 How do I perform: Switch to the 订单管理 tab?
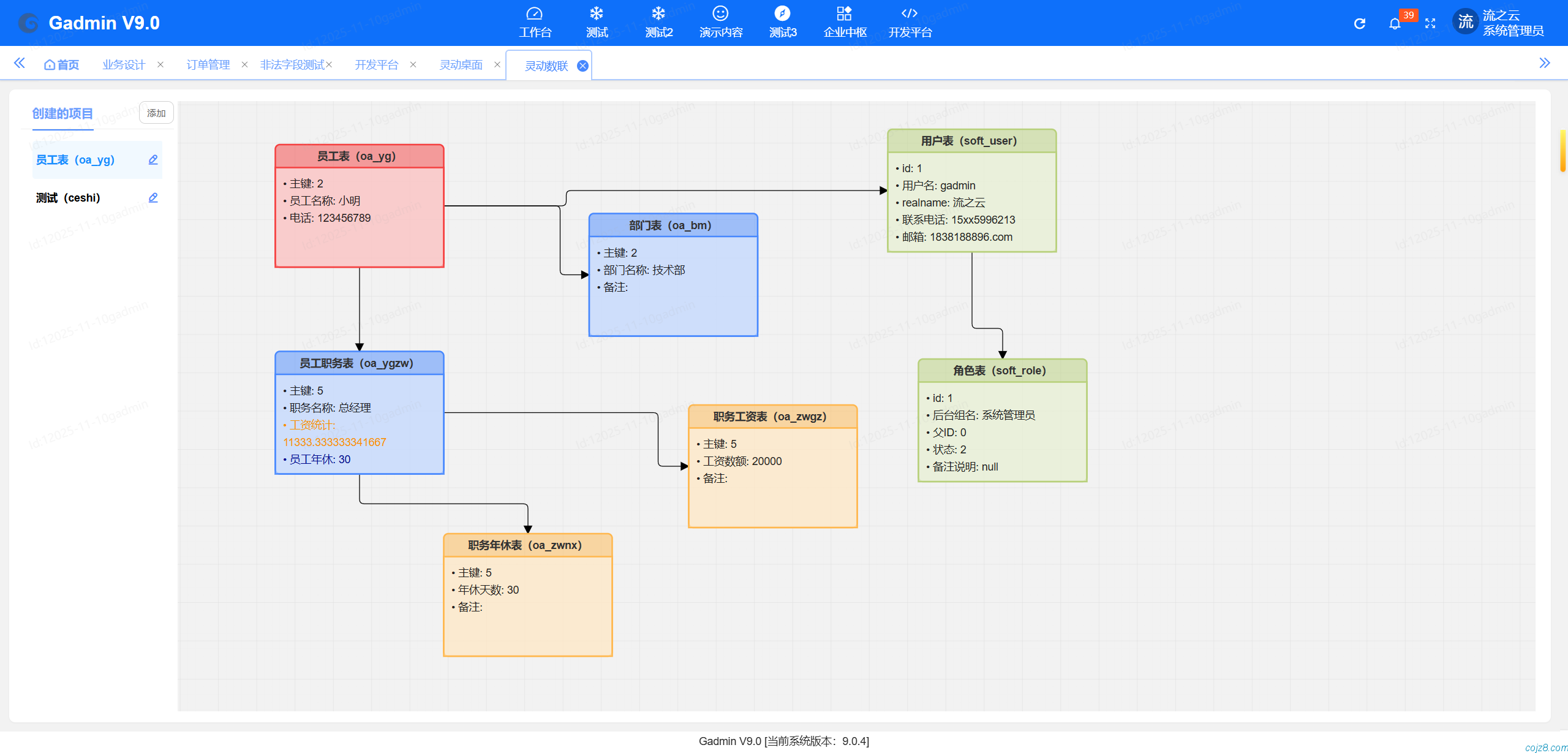(208, 64)
